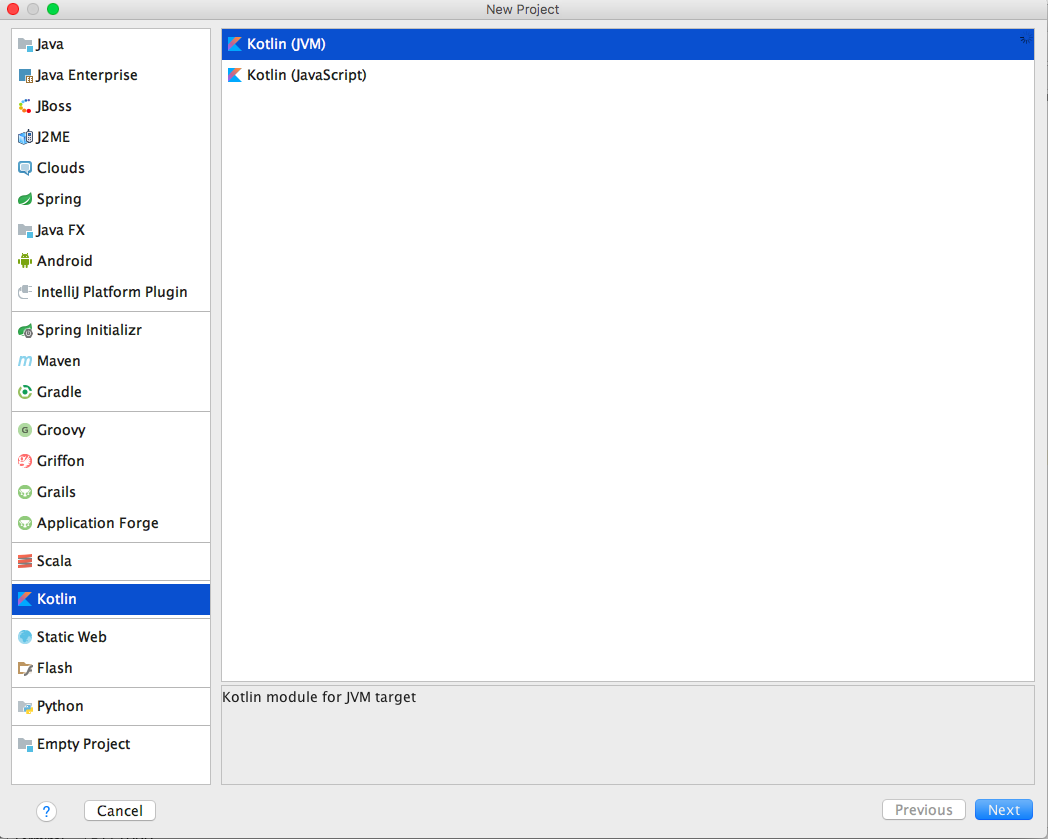Select the Static Web label
Screen dimensions: 1048x839
72,637
